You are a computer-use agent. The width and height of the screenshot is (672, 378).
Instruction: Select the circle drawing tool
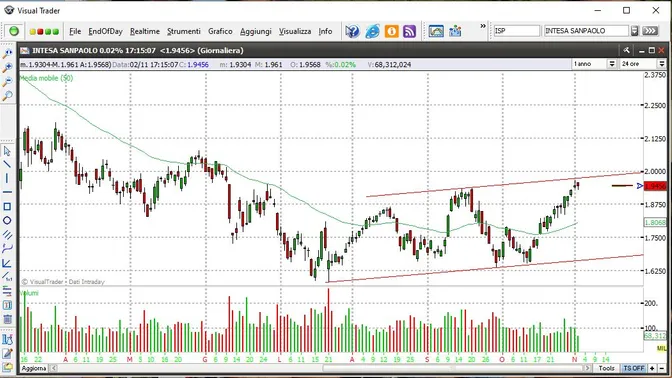7,220
